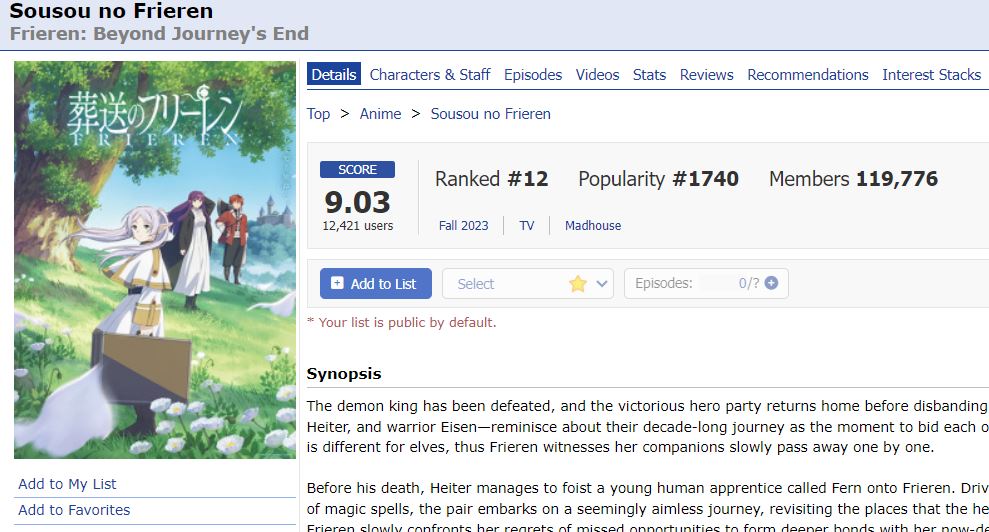Click Add to Favorites link
Screen dimensions: 989x532
[x=74, y=510]
